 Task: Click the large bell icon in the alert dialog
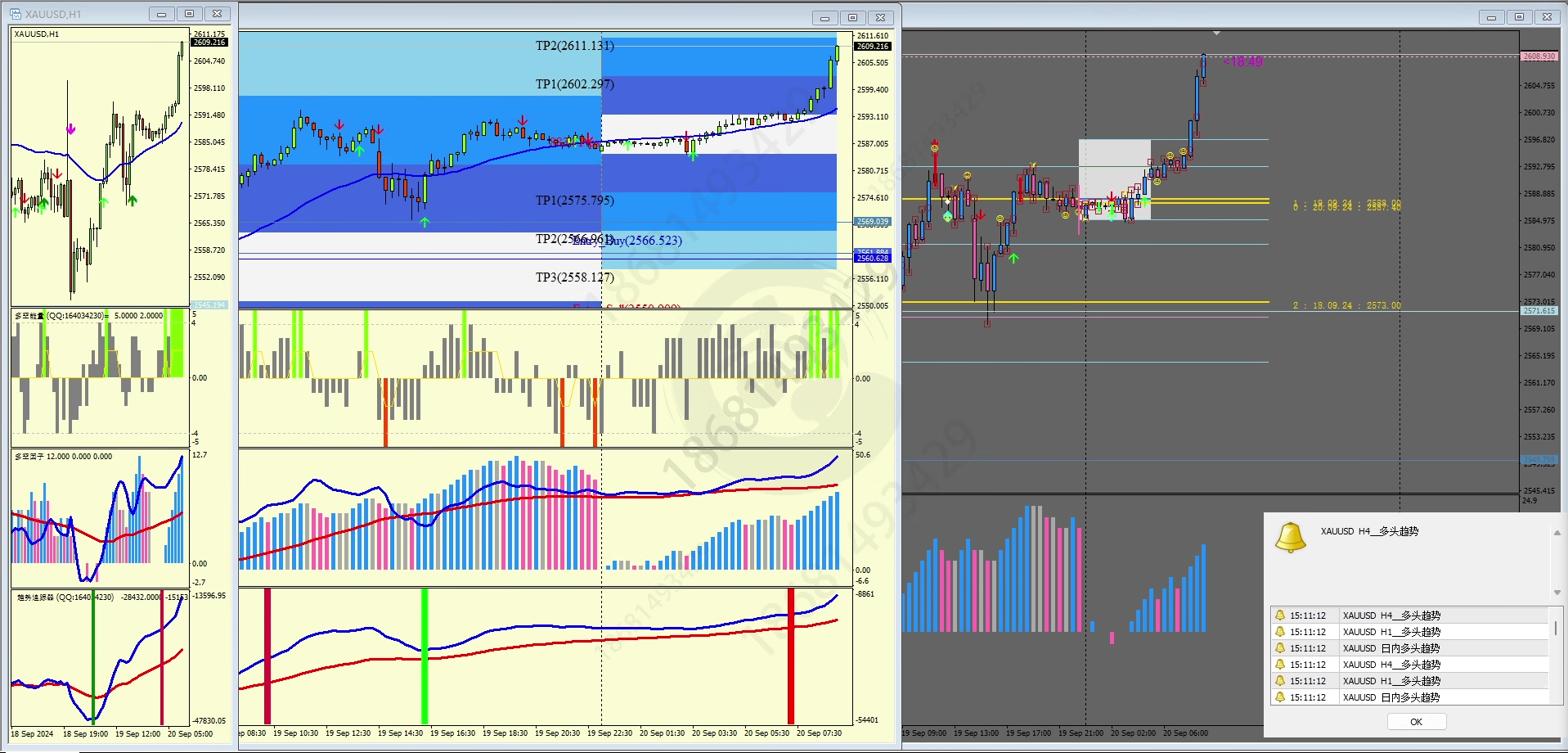[x=1291, y=538]
